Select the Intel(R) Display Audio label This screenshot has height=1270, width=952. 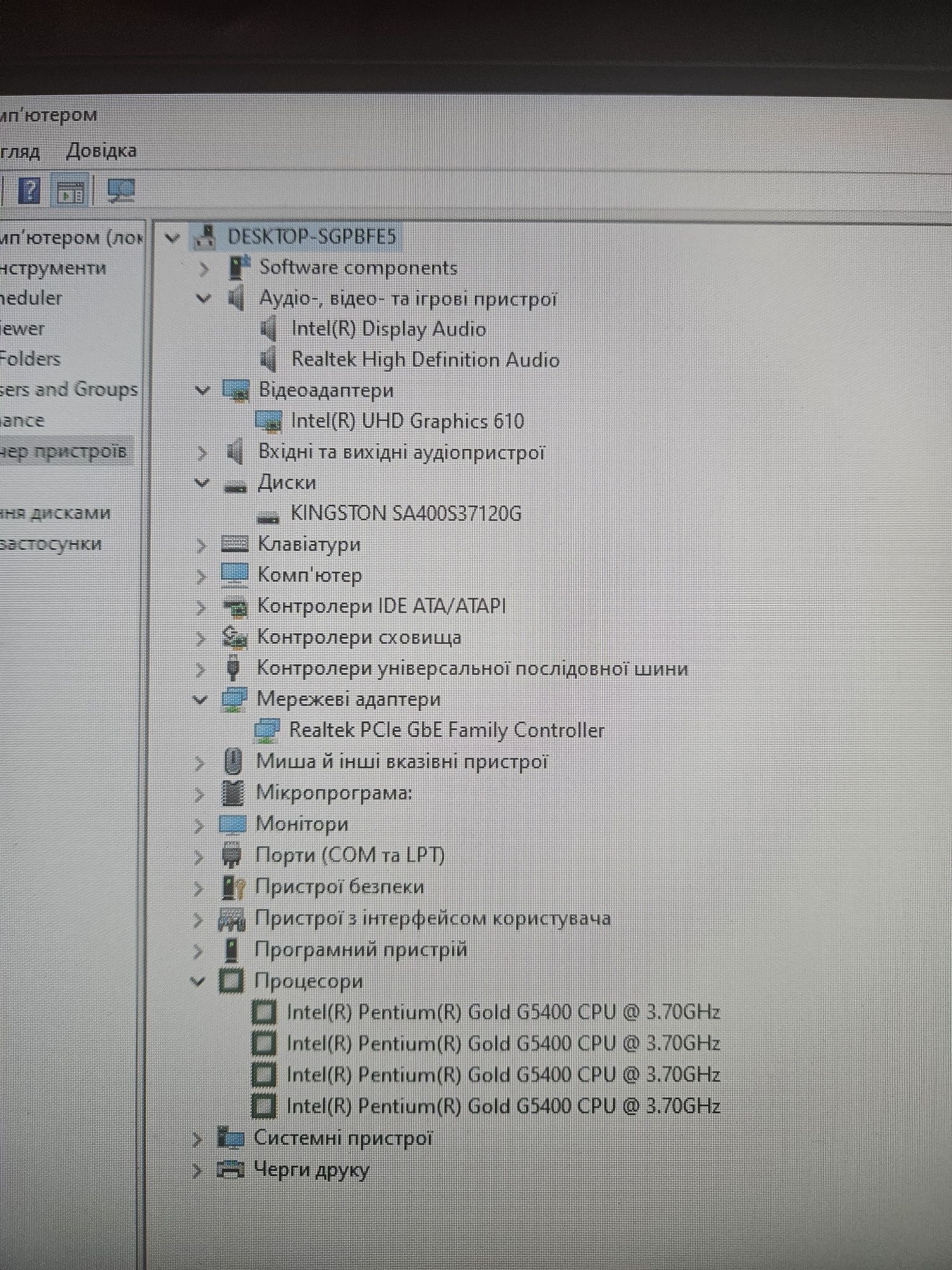pos(389,329)
